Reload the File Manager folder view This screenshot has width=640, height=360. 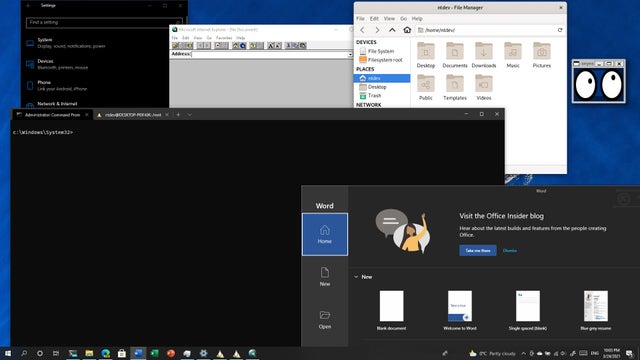(560, 30)
